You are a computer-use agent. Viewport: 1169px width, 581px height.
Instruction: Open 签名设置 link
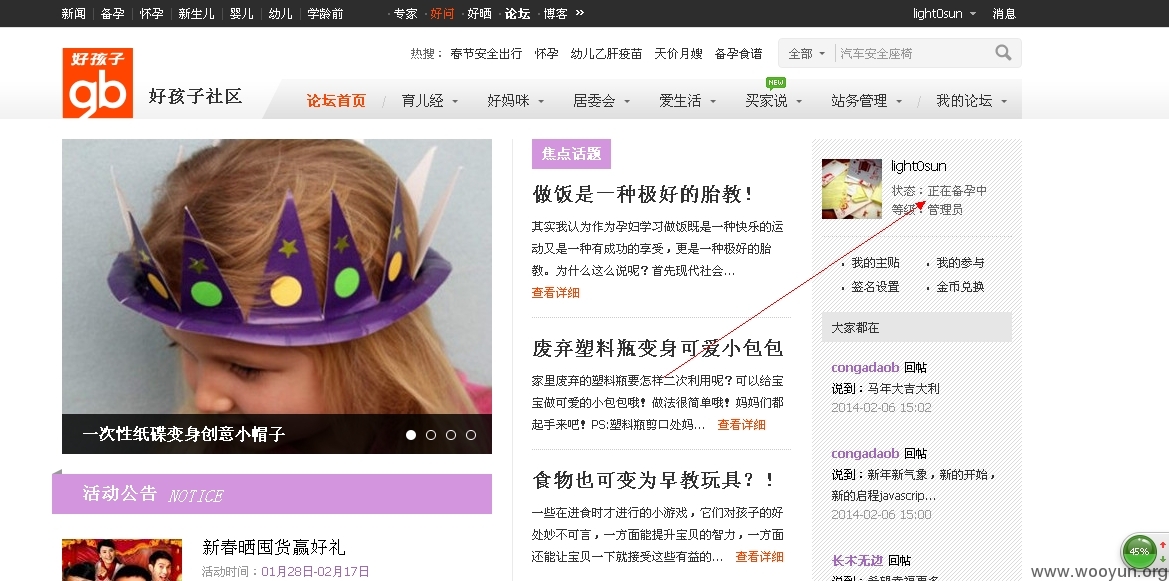(875, 287)
